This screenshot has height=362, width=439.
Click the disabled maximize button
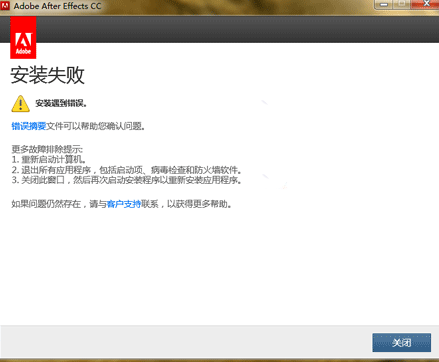(402, 4)
